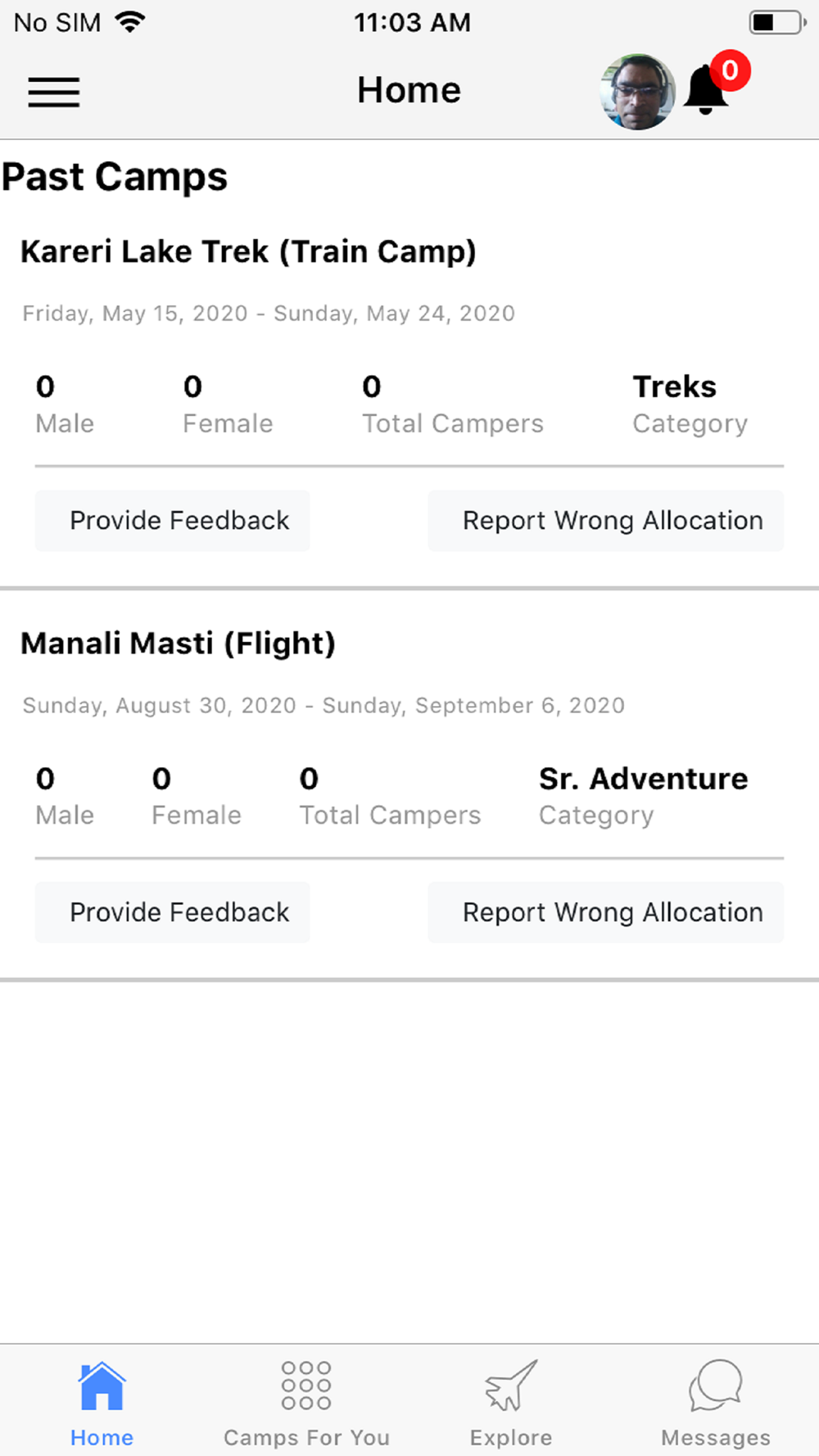Open Manali Masti (Flight) camp title
The image size is (819, 1456).
[178, 644]
